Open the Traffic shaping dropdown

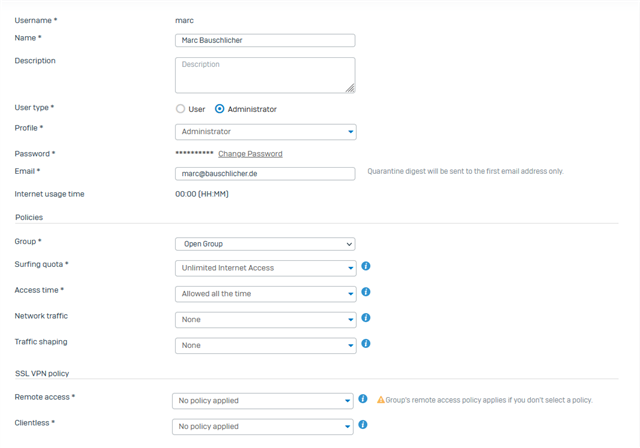265,346
